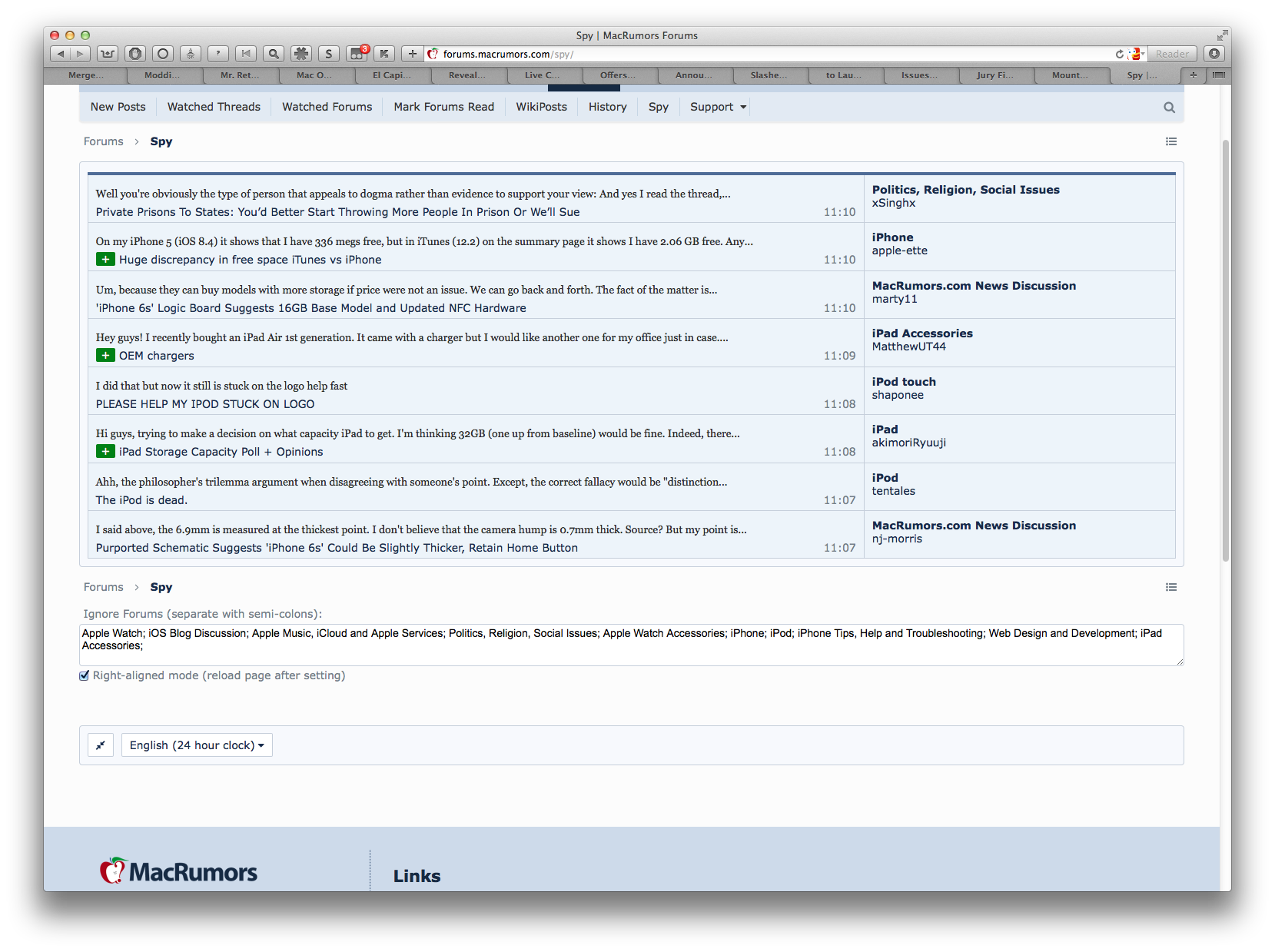1275x952 pixels.
Task: Click the asterisk-shaped toolbar extension icon
Action: (x=301, y=54)
